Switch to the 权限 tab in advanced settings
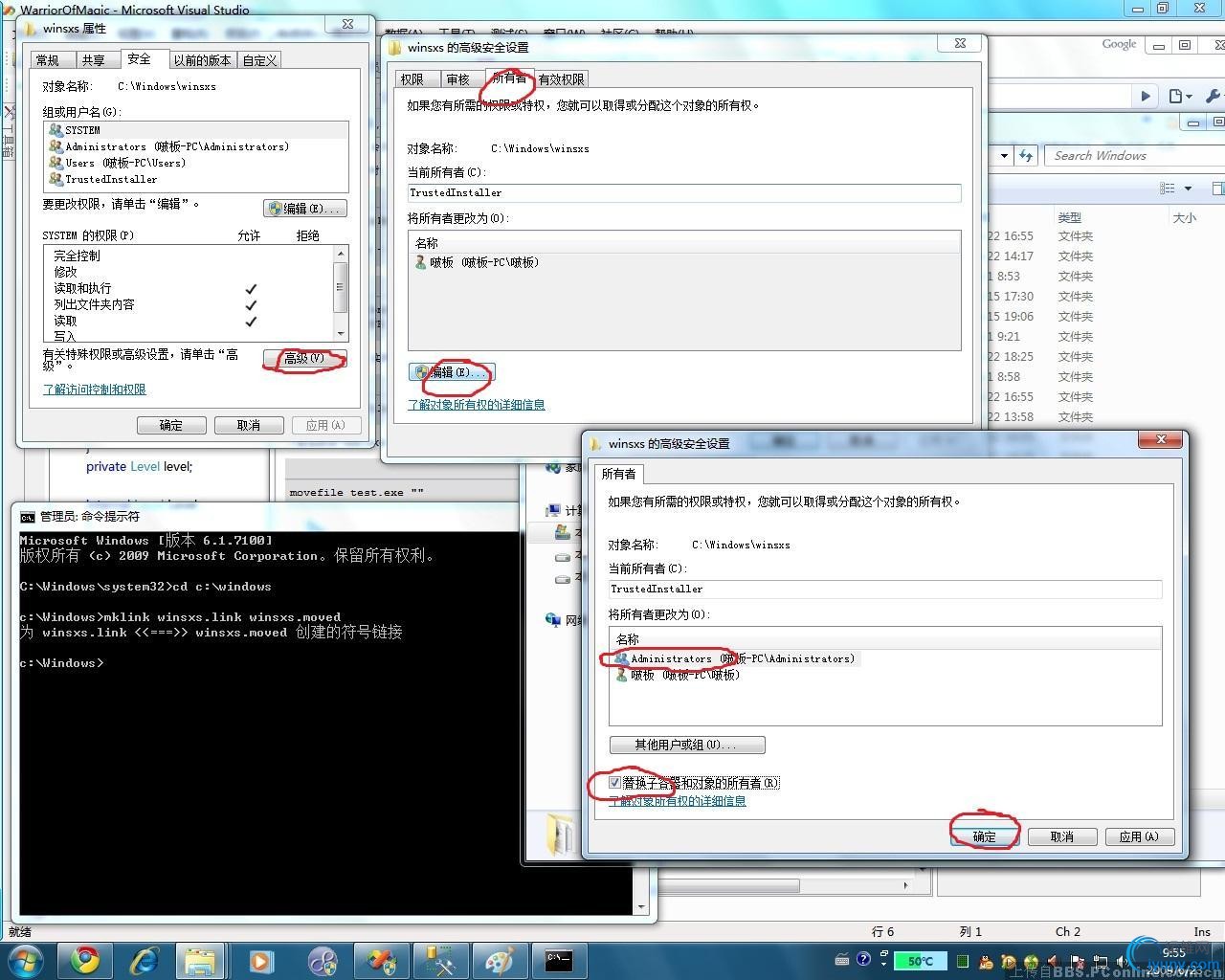The width and height of the screenshot is (1225, 980). [412, 79]
